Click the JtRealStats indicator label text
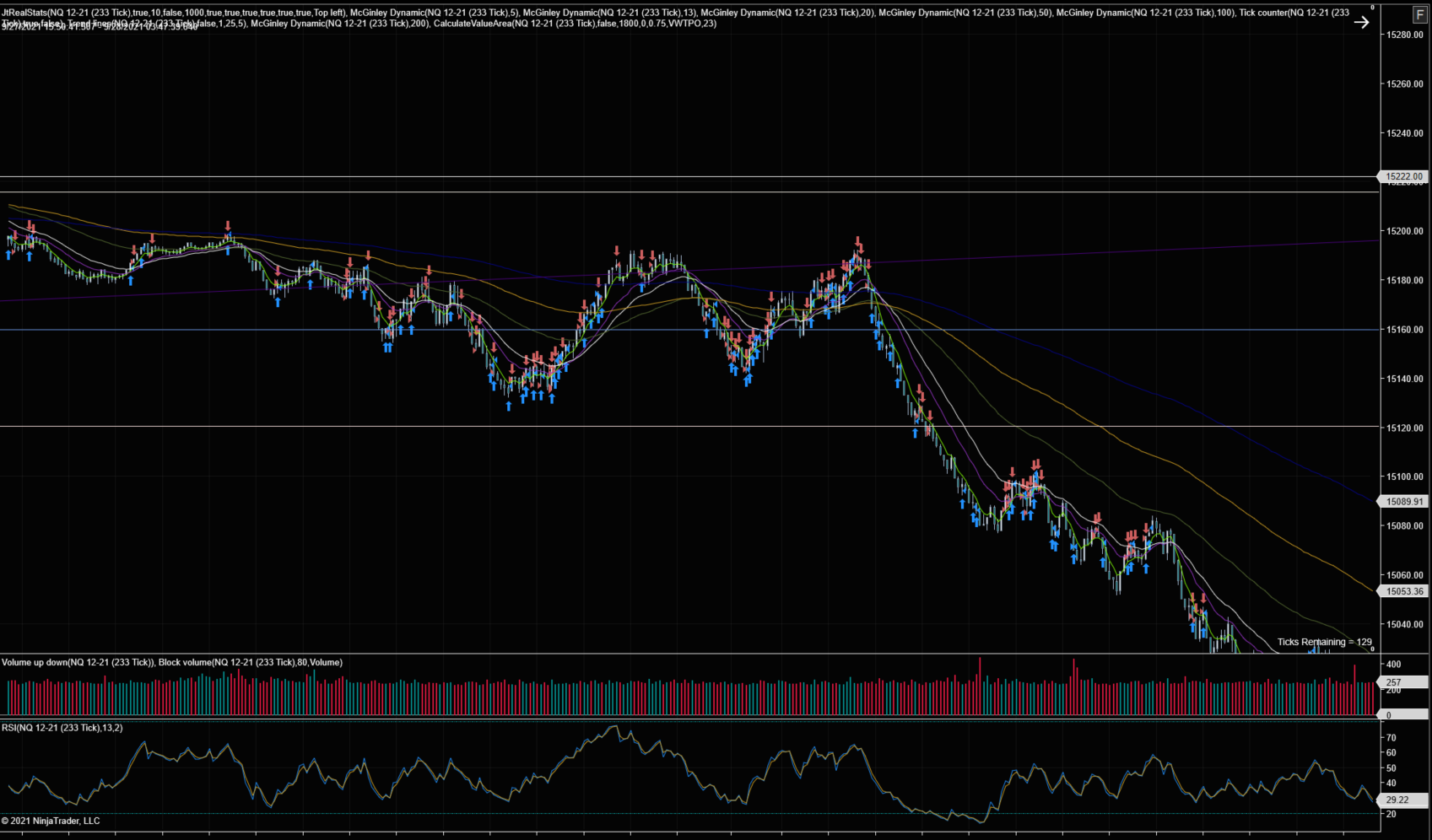The width and height of the screenshot is (1432, 840). point(174,13)
